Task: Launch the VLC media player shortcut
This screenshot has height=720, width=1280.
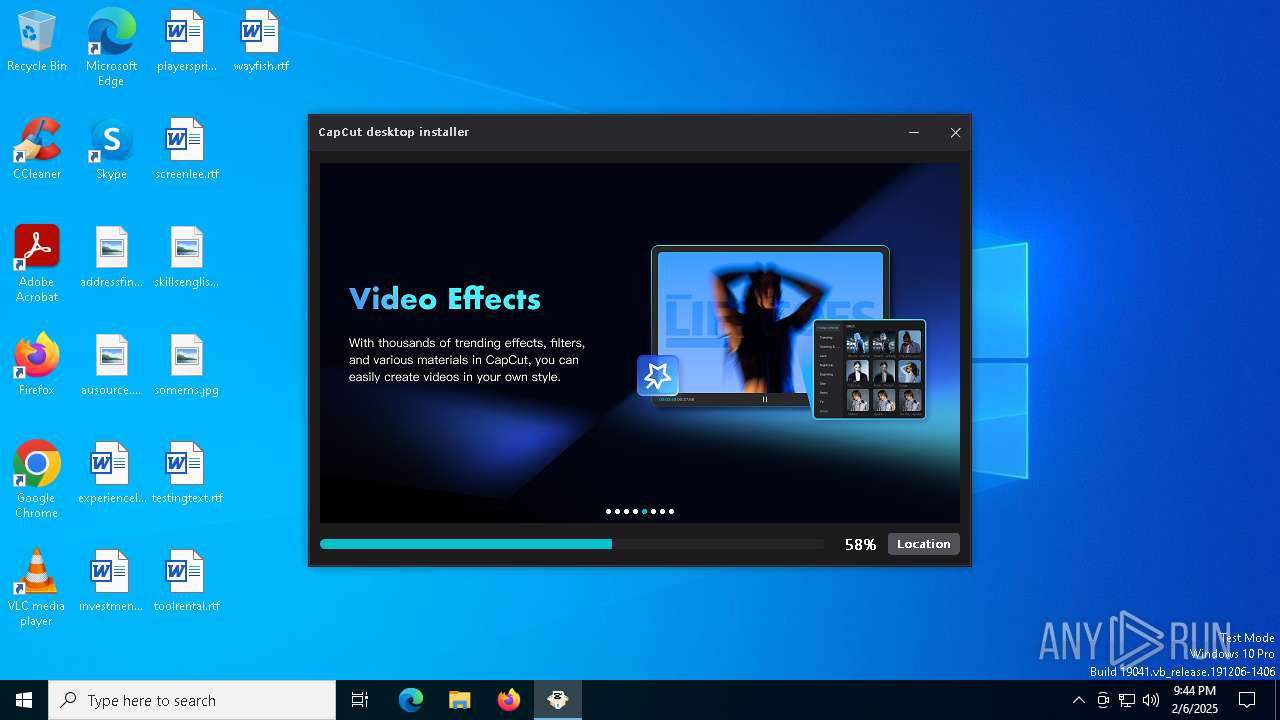Action: [x=37, y=588]
